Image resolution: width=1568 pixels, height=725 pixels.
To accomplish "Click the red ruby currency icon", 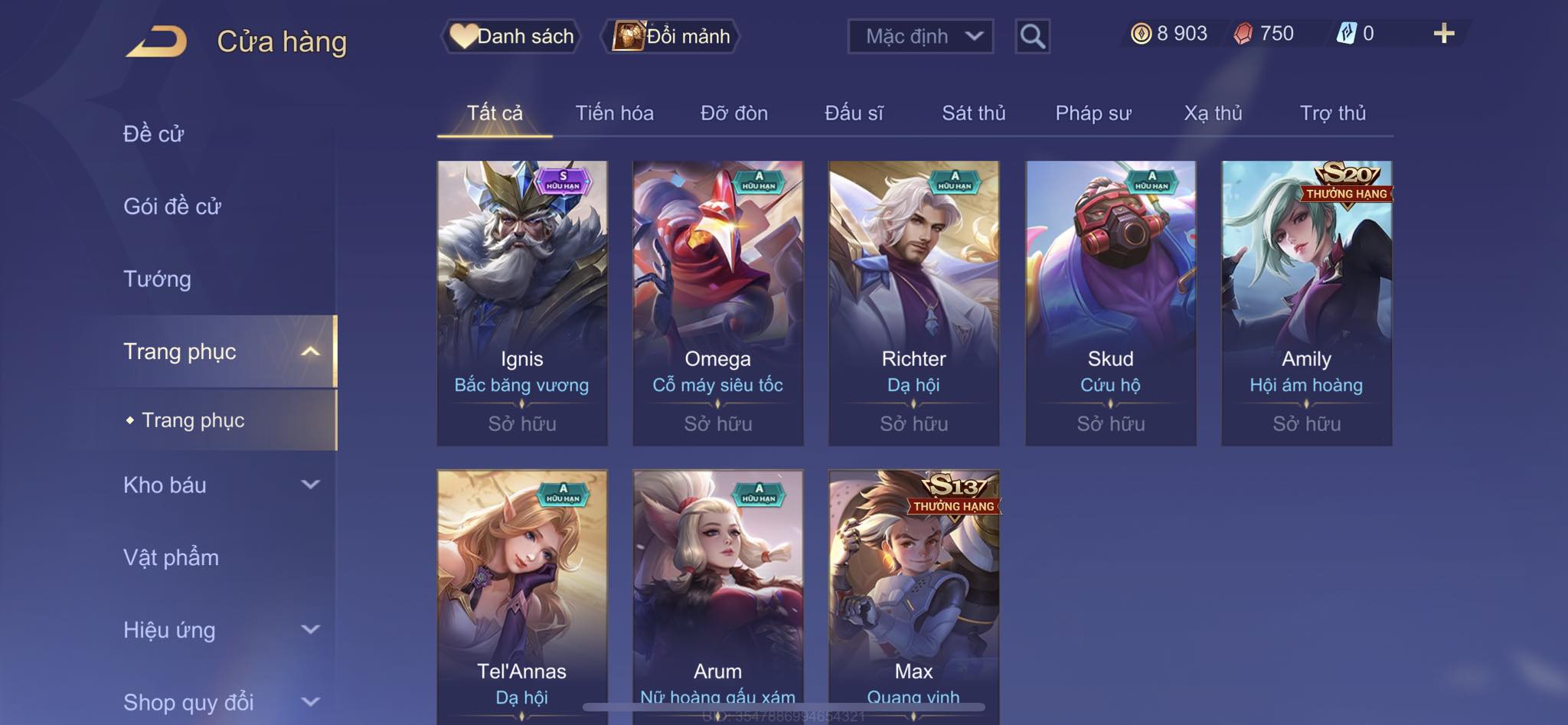I will pyautogui.click(x=1243, y=34).
